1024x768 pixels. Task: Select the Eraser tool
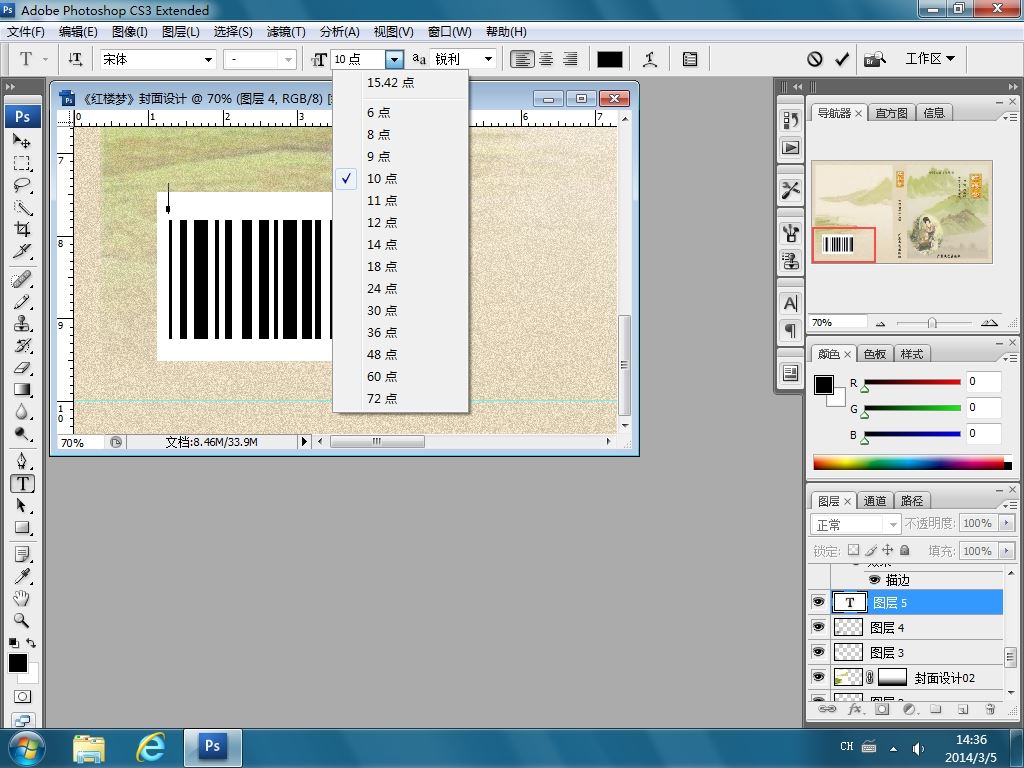click(22, 368)
